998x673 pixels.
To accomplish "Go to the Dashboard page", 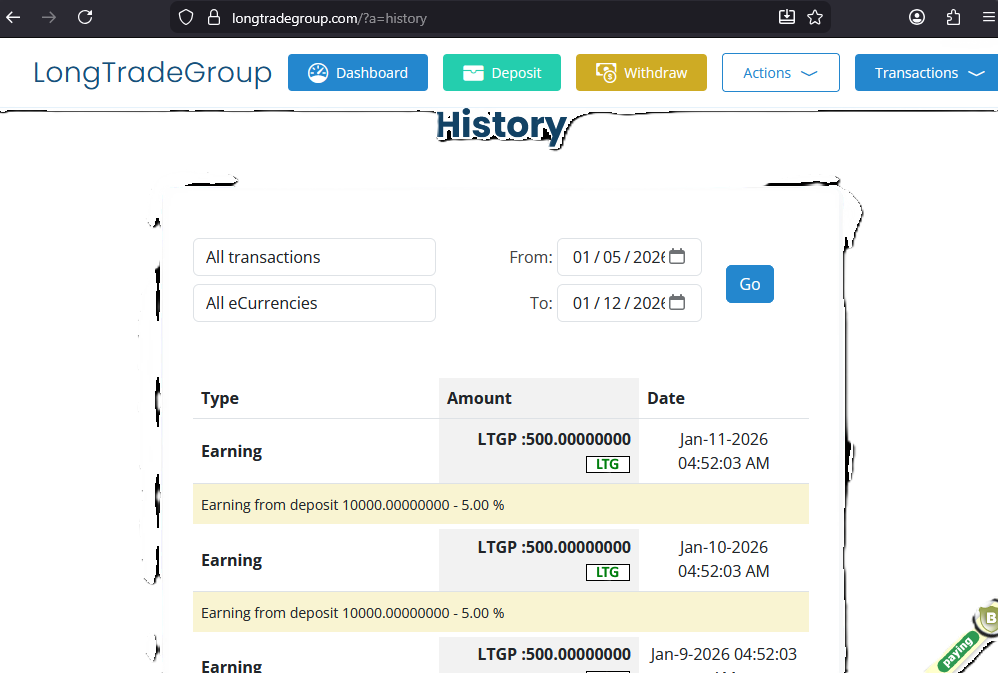I will 357,73.
